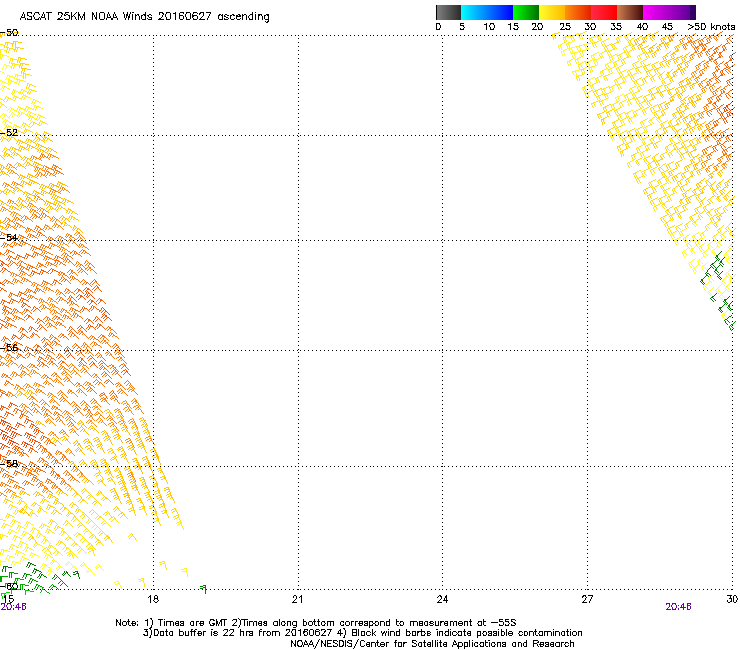This screenshot has width=740, height=650.
Task: Click the right purple 20:46 time stamp
Action: [x=678, y=607]
